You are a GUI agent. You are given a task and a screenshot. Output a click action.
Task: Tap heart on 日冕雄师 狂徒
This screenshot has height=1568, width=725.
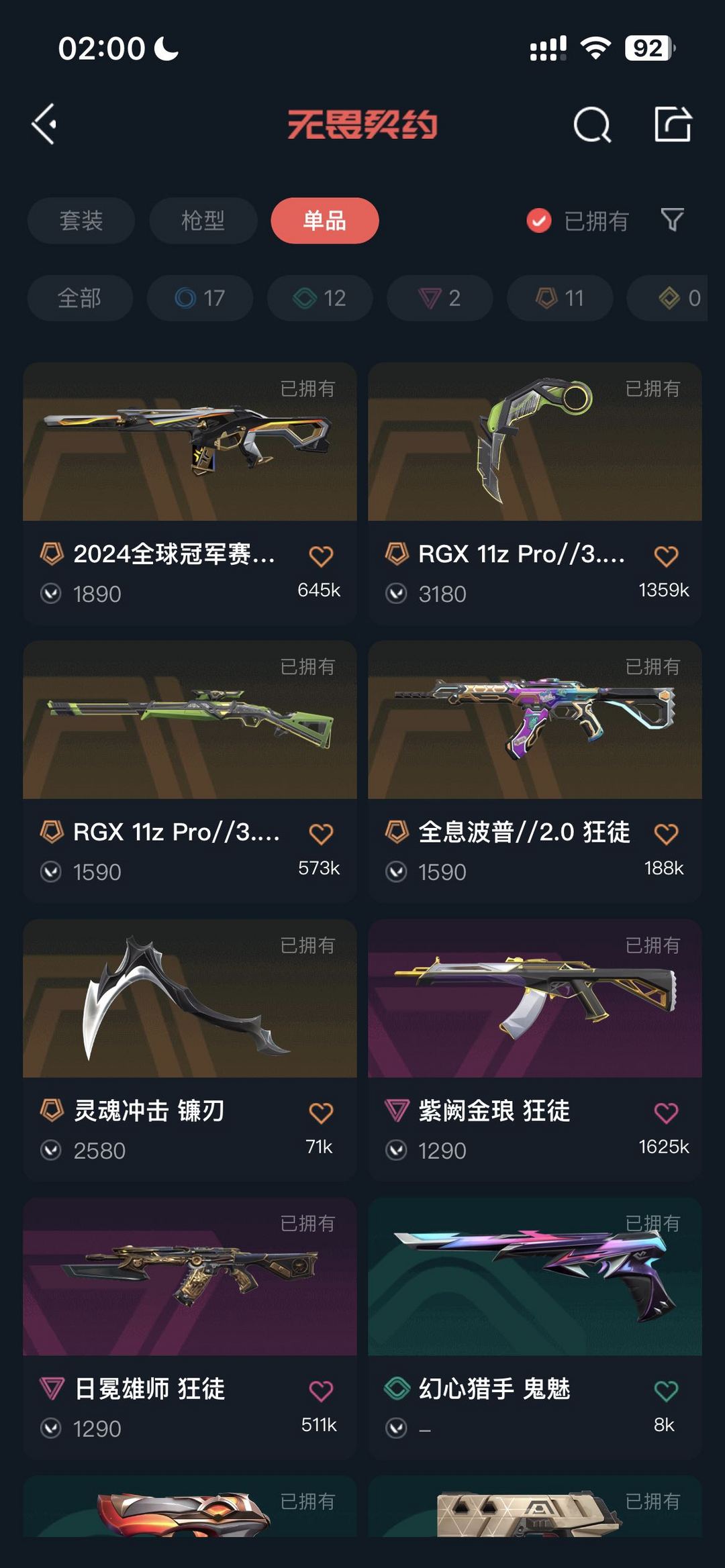[321, 1391]
